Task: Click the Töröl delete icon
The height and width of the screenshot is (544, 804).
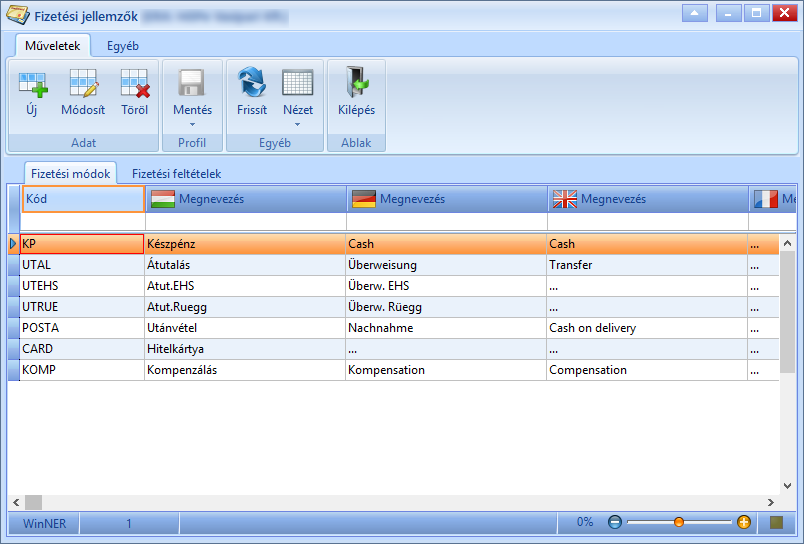Action: (x=135, y=84)
